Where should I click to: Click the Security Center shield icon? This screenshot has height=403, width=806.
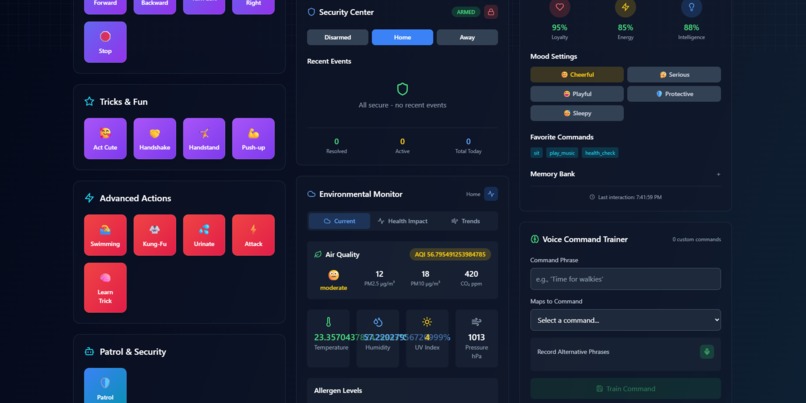coord(311,12)
